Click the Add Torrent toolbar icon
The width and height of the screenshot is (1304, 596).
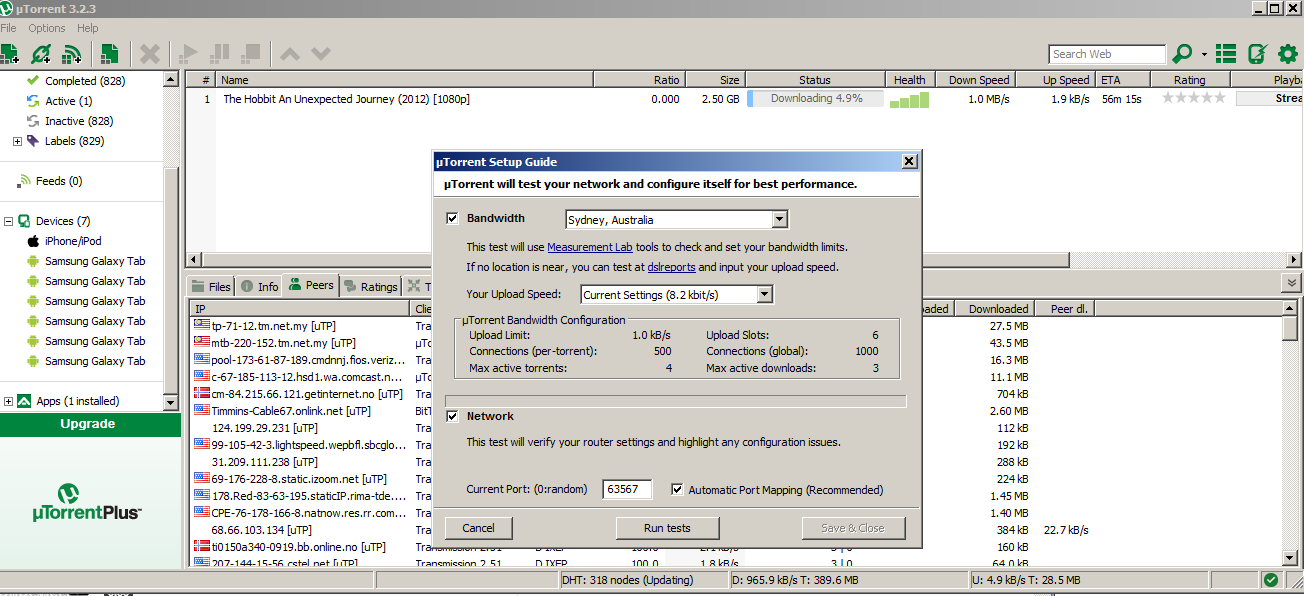click(9, 54)
